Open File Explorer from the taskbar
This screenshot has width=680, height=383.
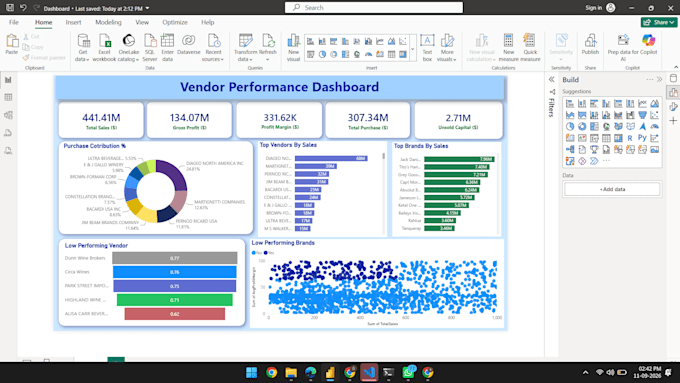(x=291, y=373)
